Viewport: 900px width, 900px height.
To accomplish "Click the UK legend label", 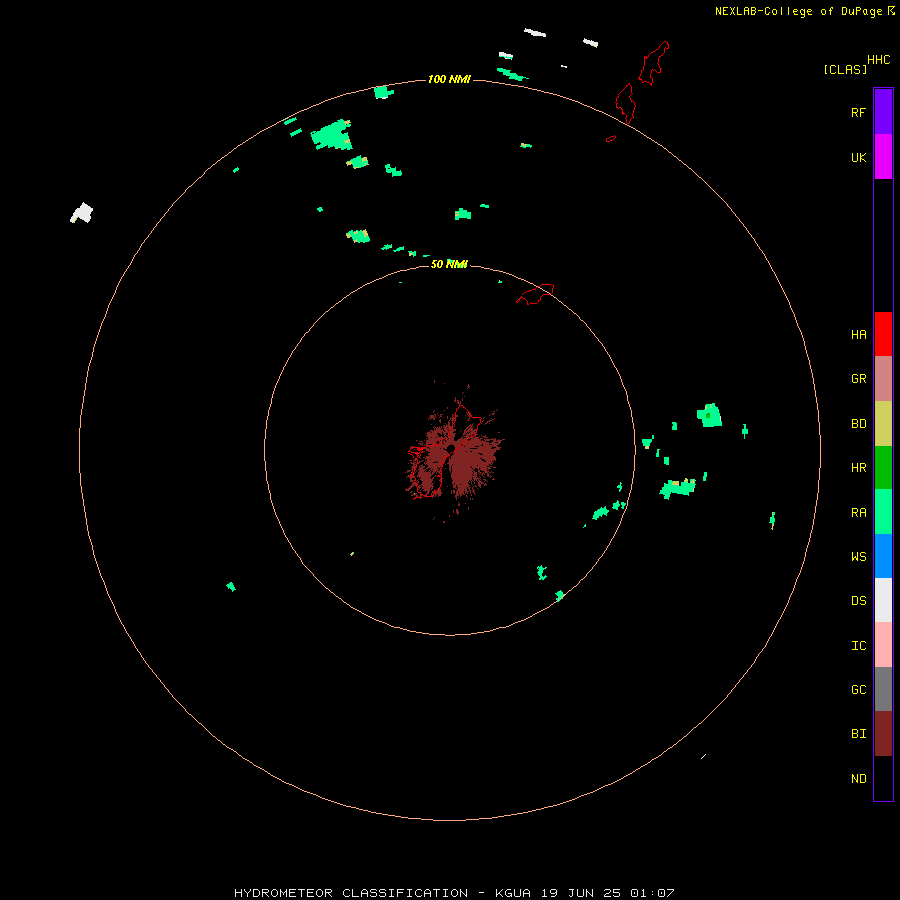I will click(x=858, y=157).
